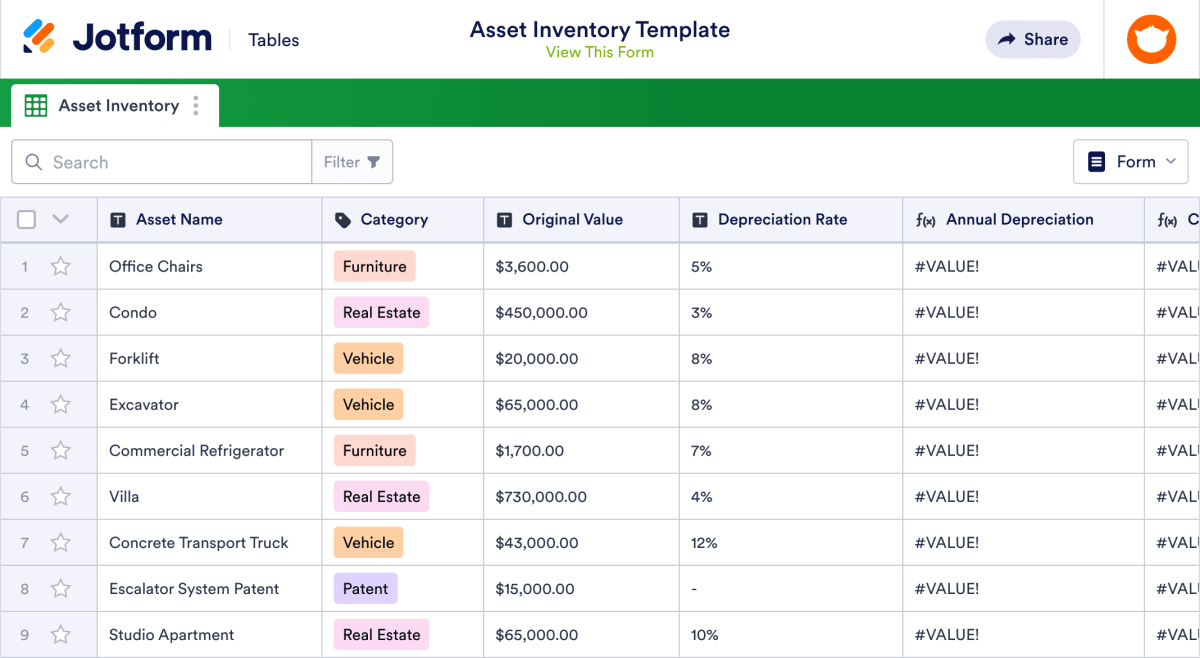1200x658 pixels.
Task: Open the chevron next to the select-all checkbox
Action: pyautogui.click(x=58, y=219)
